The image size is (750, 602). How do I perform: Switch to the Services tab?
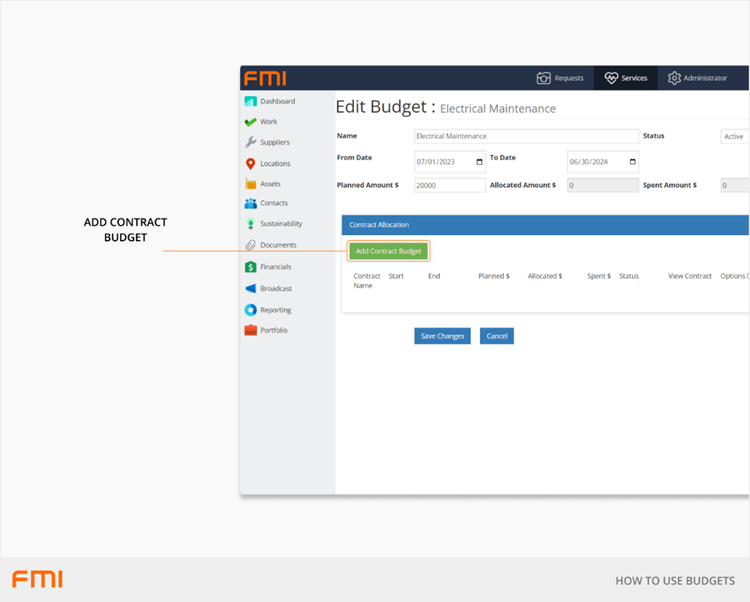tap(626, 78)
